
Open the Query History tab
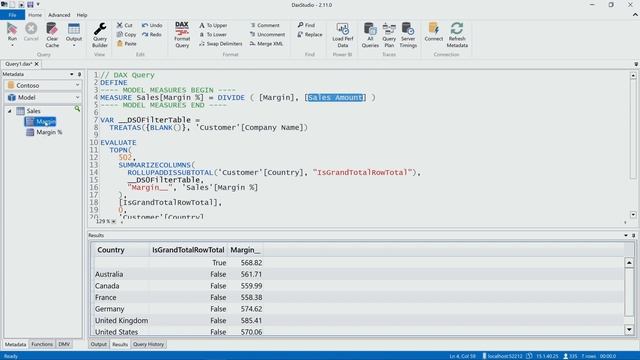point(148,344)
